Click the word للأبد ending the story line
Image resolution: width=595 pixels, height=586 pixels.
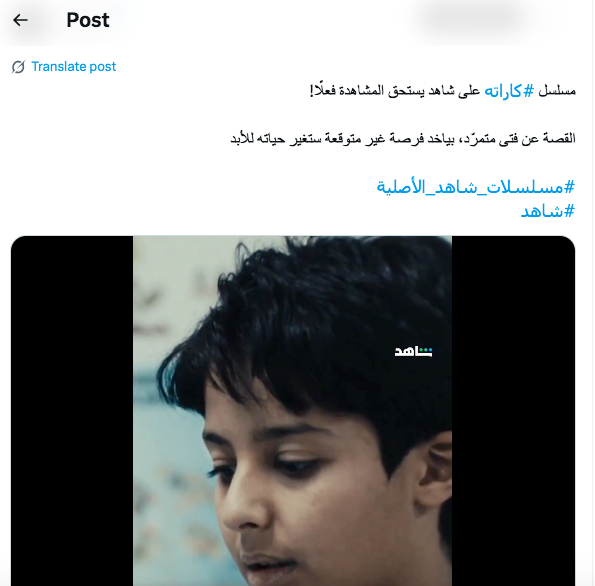coord(242,139)
